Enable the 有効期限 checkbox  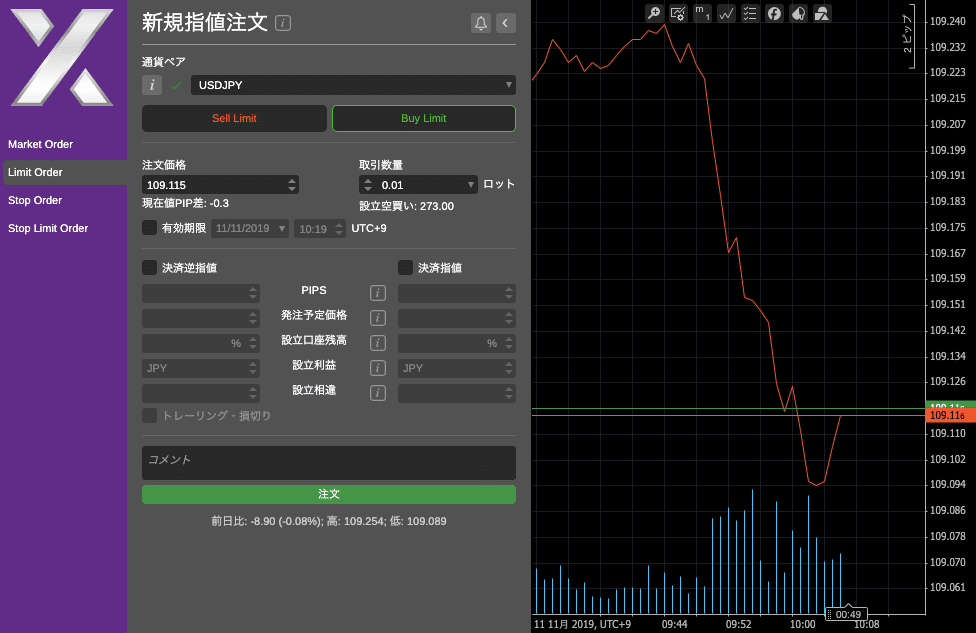point(149,227)
